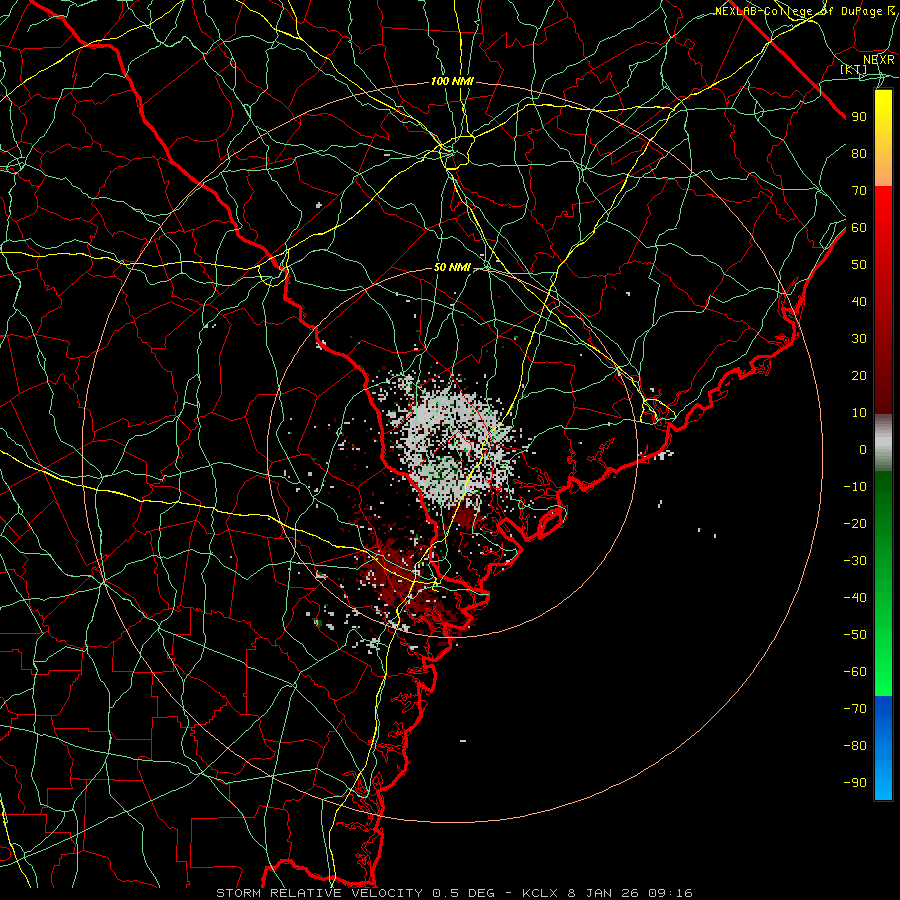Click the NEXR label above the scale
Viewport: 900px width, 900px height.
click(x=879, y=59)
